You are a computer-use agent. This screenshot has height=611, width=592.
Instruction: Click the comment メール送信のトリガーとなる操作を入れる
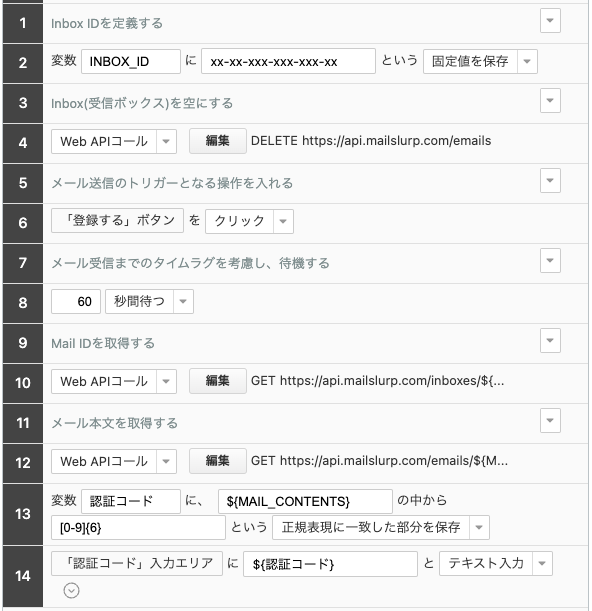172,183
